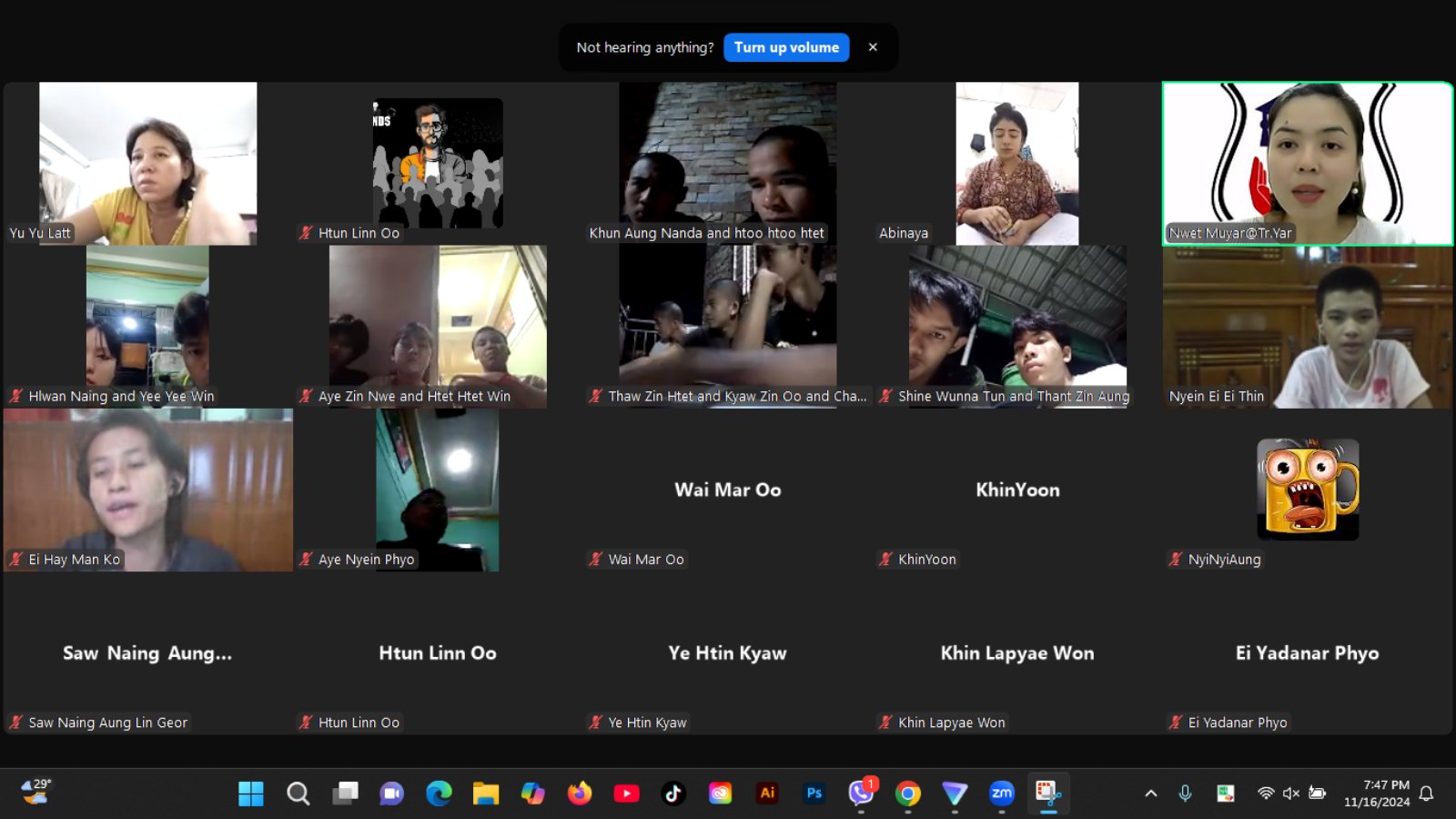Expand the system tray hidden icons chevron
This screenshot has height=819, width=1456.
[x=1150, y=794]
